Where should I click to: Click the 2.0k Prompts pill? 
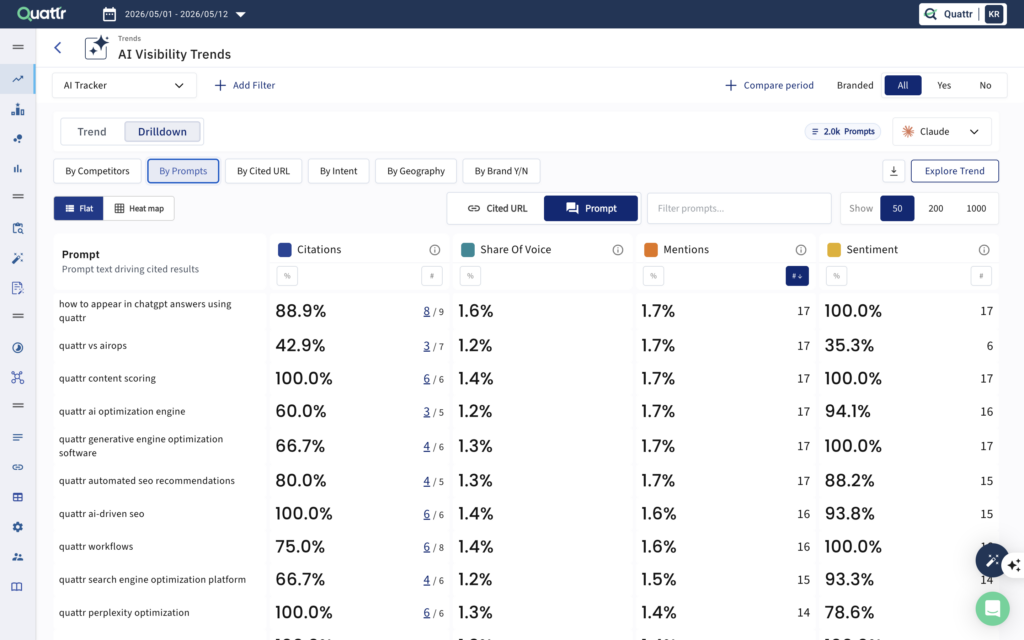842,131
